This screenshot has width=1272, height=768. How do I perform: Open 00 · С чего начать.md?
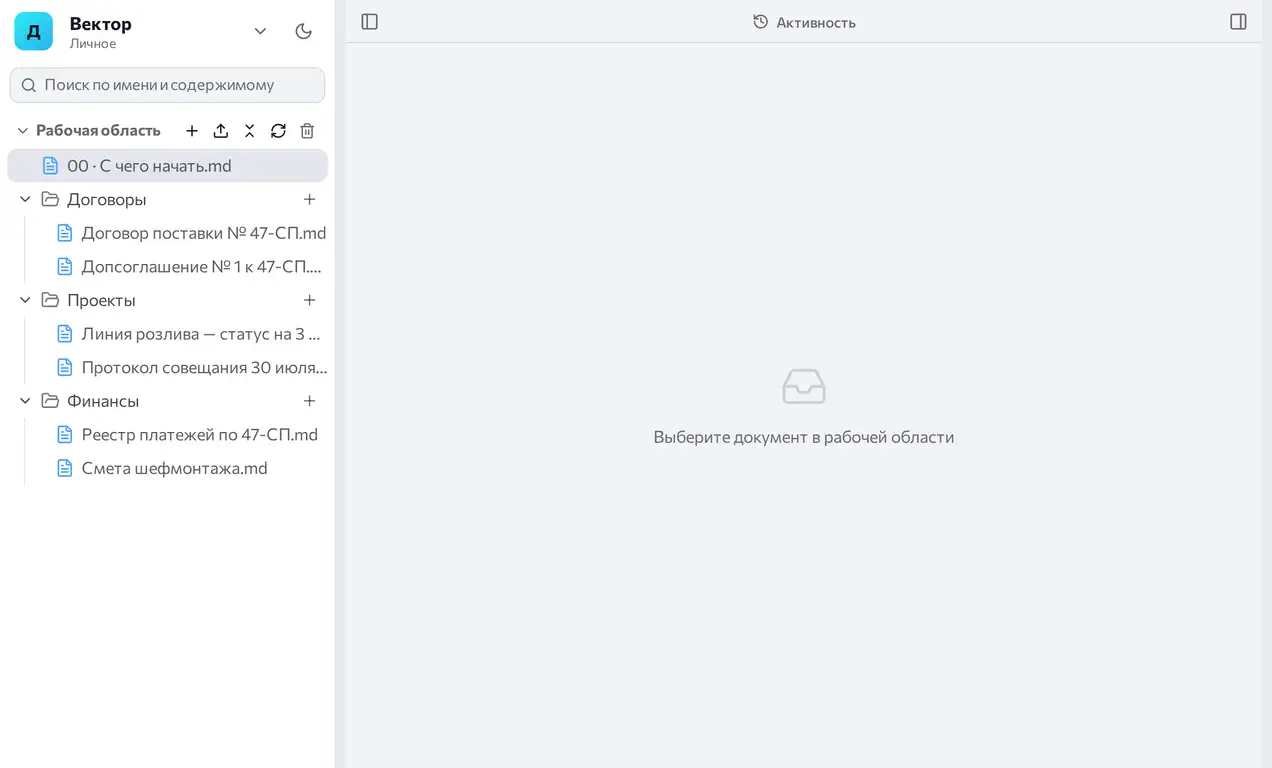(x=167, y=166)
